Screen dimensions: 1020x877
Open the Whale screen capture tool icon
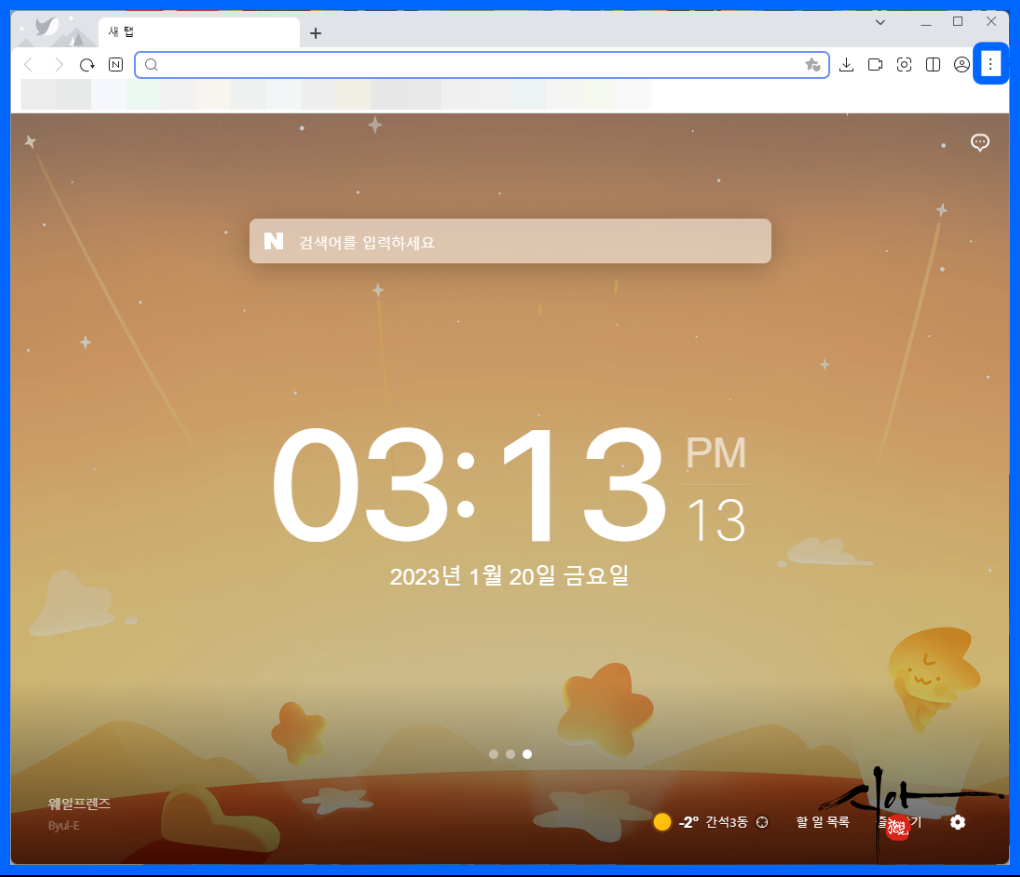coord(904,64)
